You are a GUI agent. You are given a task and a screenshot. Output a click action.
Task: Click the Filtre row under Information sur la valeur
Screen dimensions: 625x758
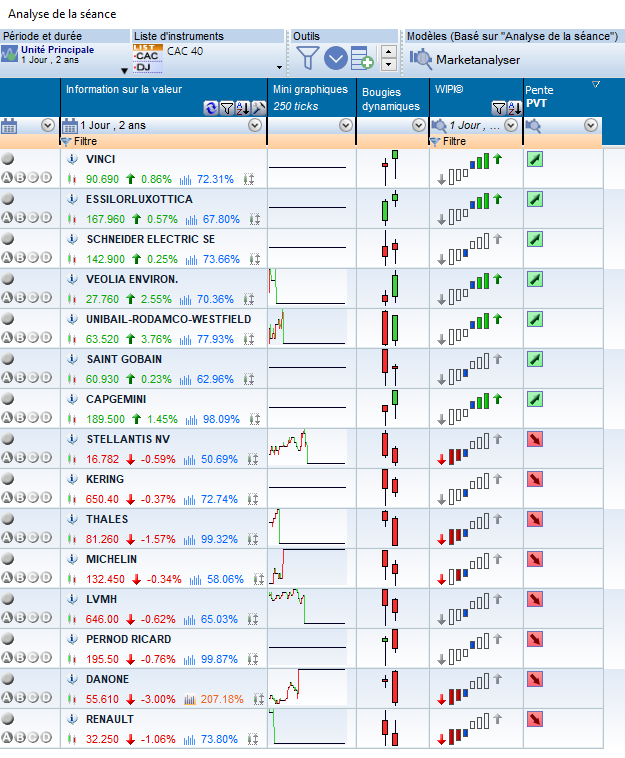coord(164,141)
